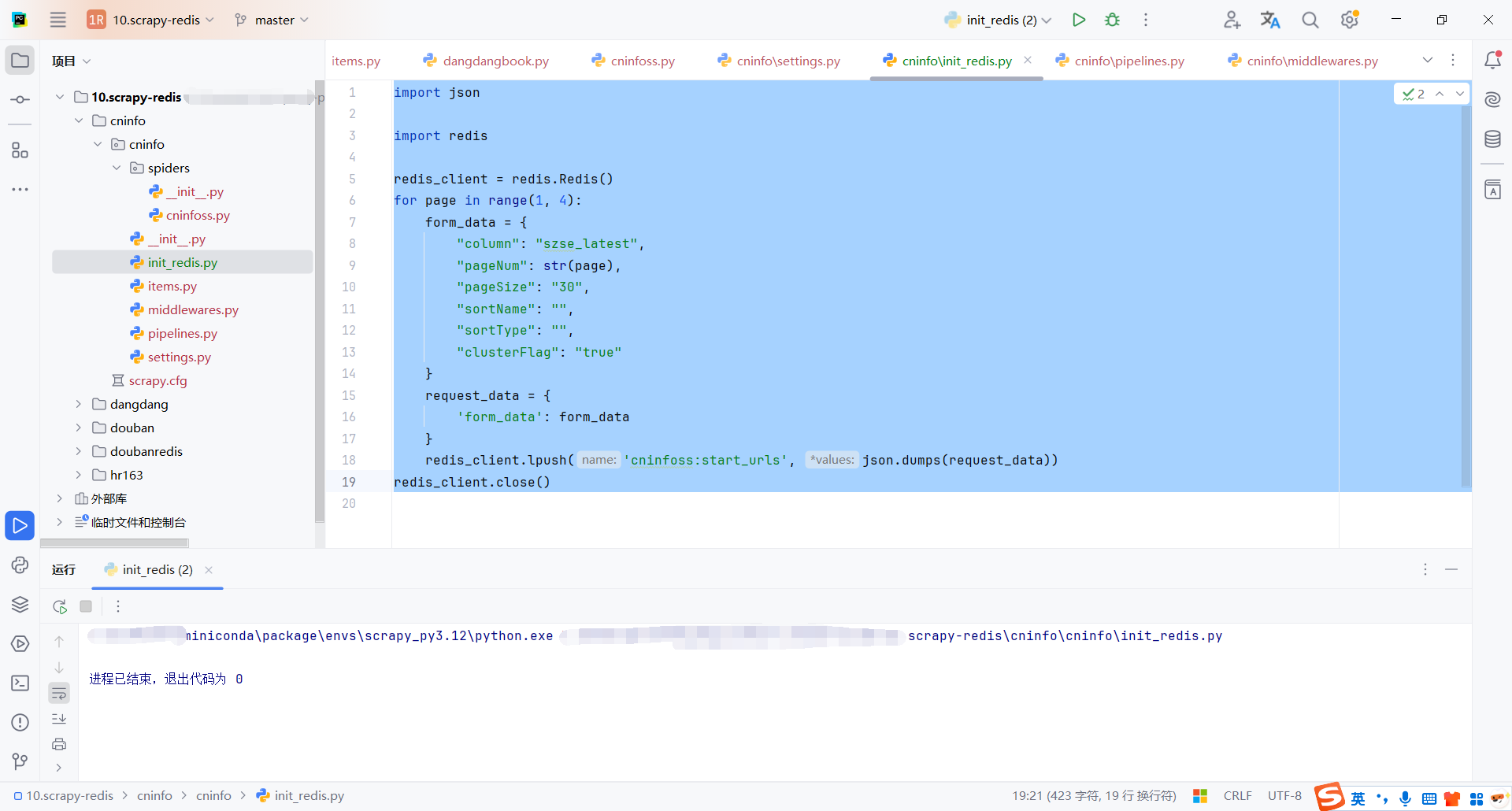Open the Structure tool window
Screen dimensions: 1512x811
(20, 150)
